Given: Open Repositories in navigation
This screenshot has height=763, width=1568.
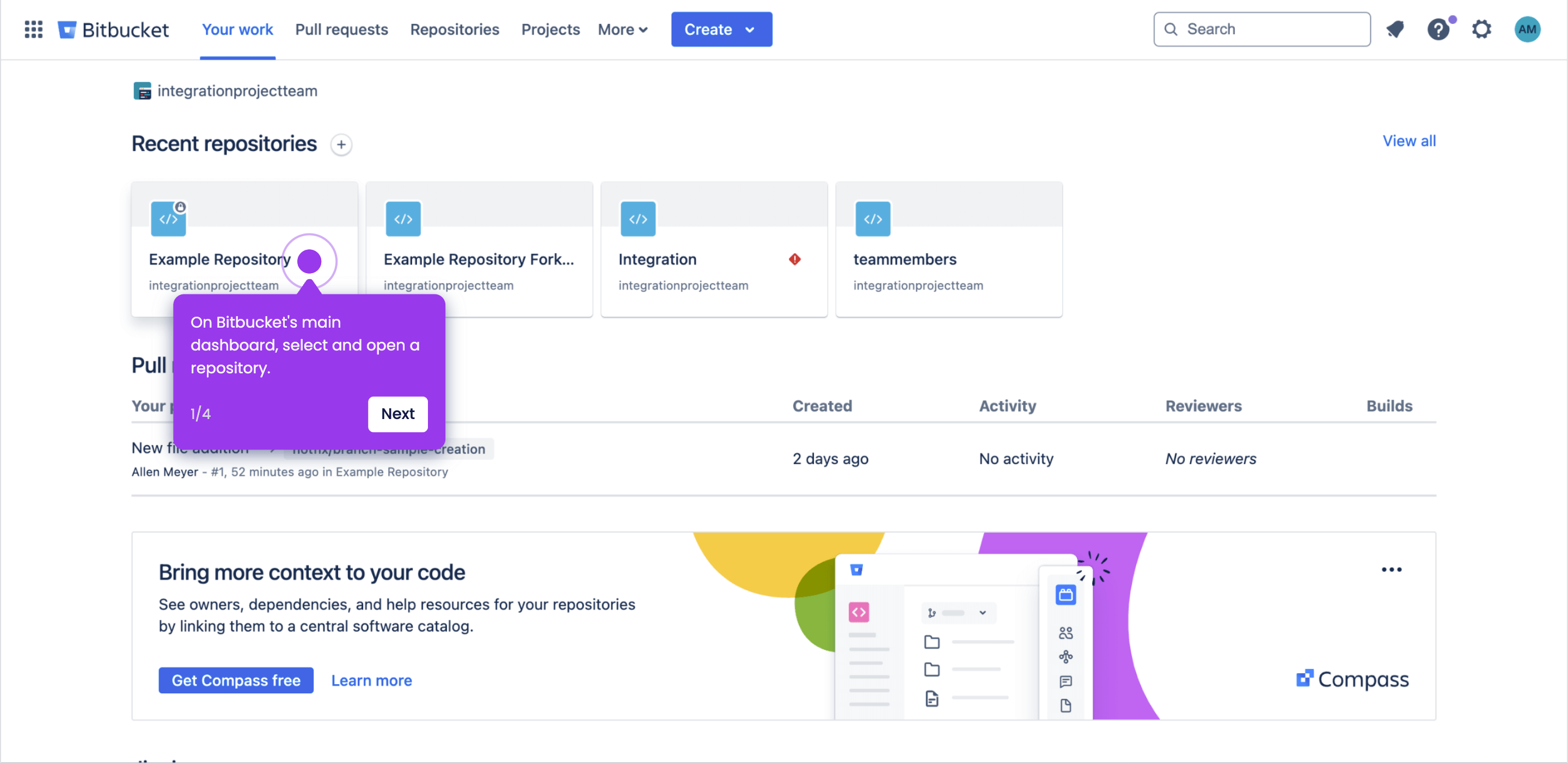Looking at the screenshot, I should click(455, 29).
